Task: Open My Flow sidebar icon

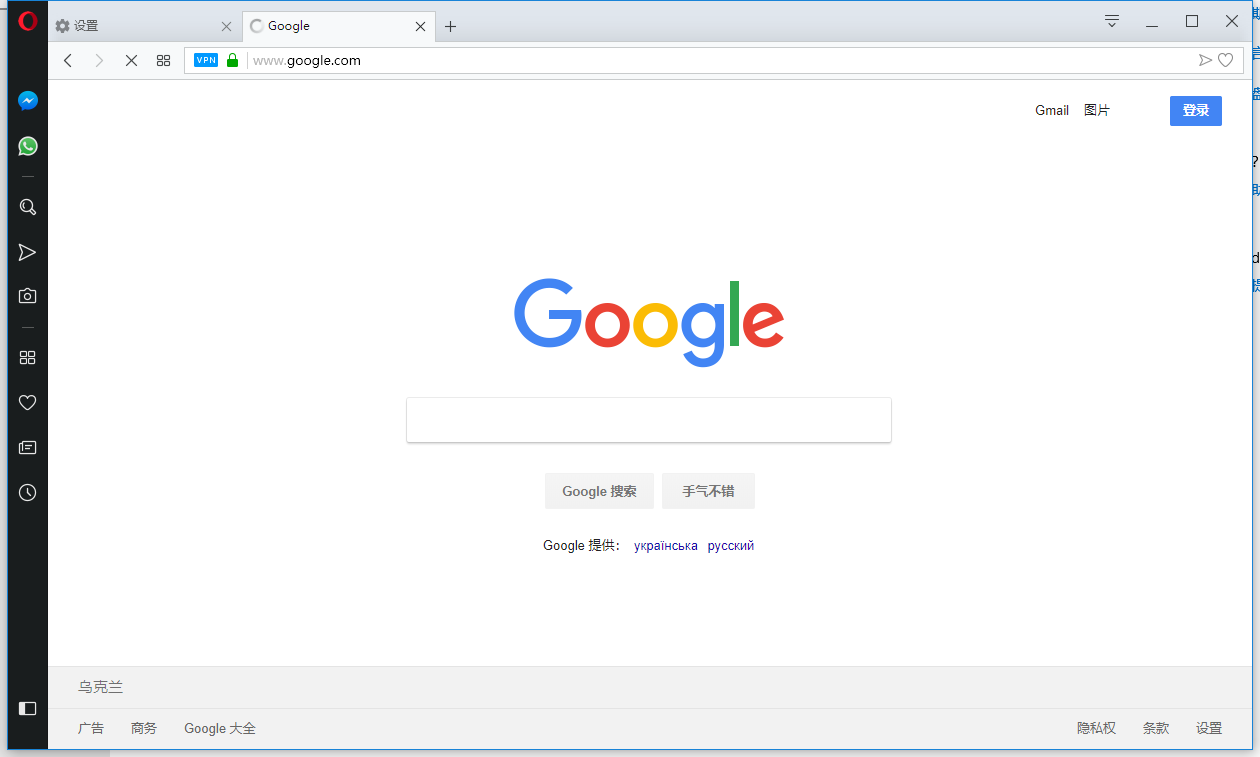Action: [28, 252]
